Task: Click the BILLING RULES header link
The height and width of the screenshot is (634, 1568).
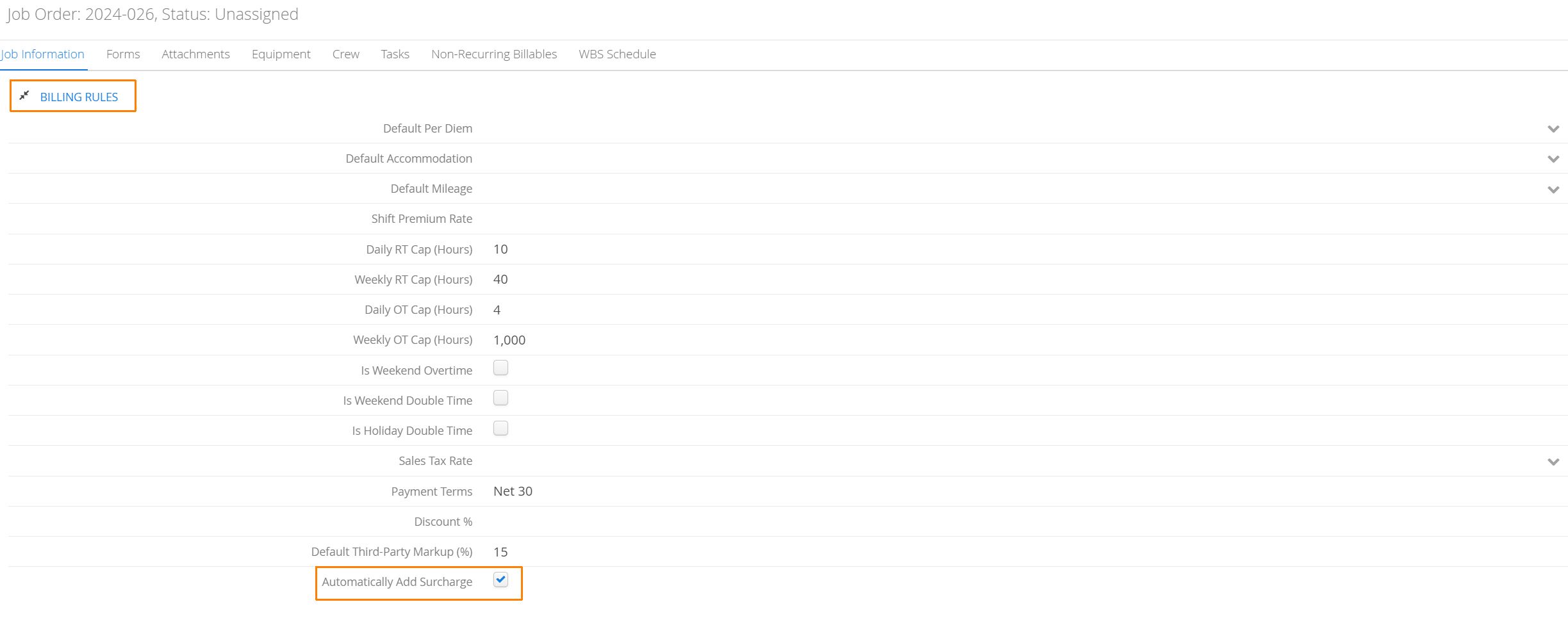Action: [x=79, y=97]
